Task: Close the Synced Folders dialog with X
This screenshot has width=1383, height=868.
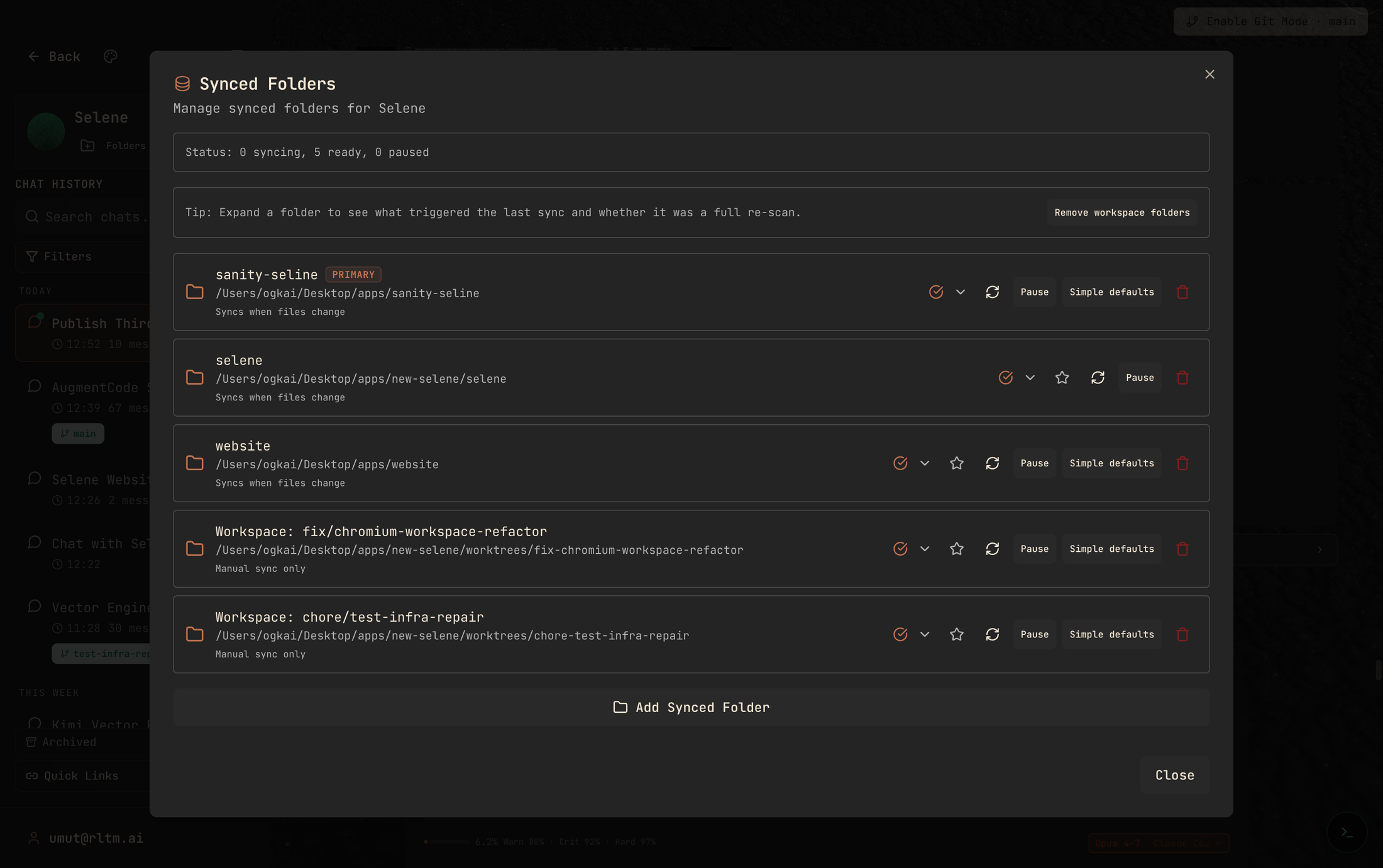Action: point(1209,74)
